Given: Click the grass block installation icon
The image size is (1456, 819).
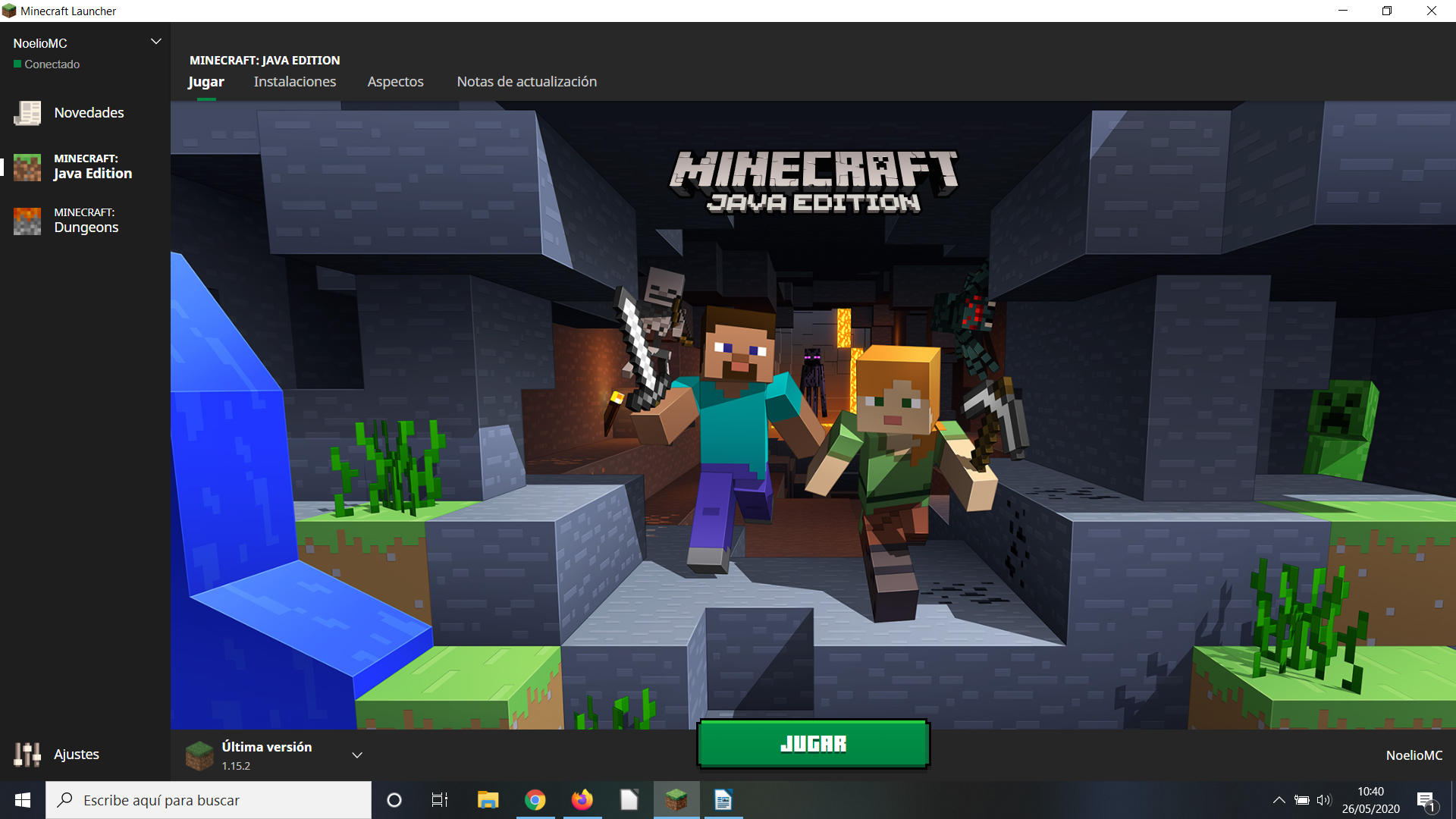Looking at the screenshot, I should click(x=199, y=755).
